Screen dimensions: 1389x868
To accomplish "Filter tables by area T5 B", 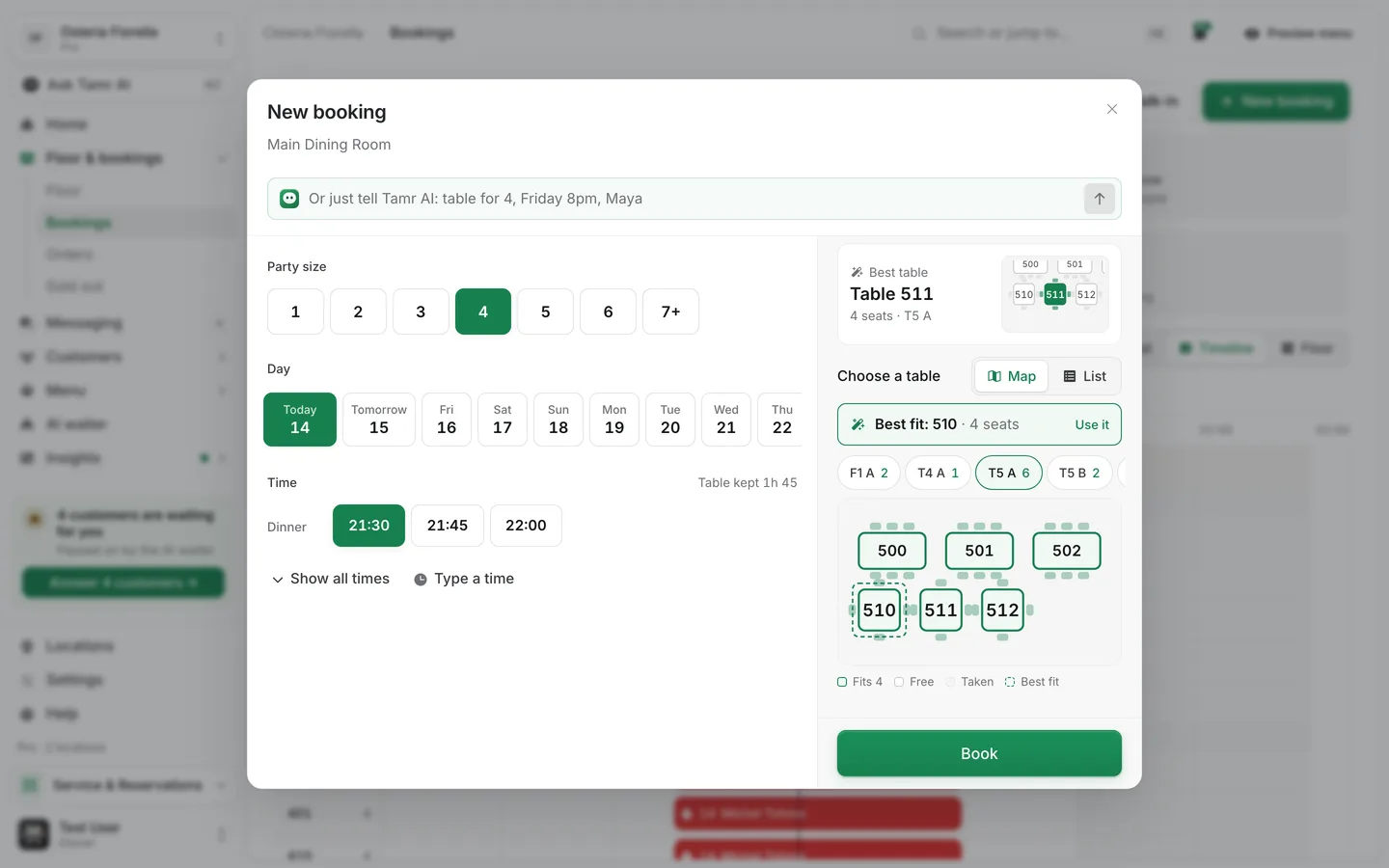I will (1079, 473).
